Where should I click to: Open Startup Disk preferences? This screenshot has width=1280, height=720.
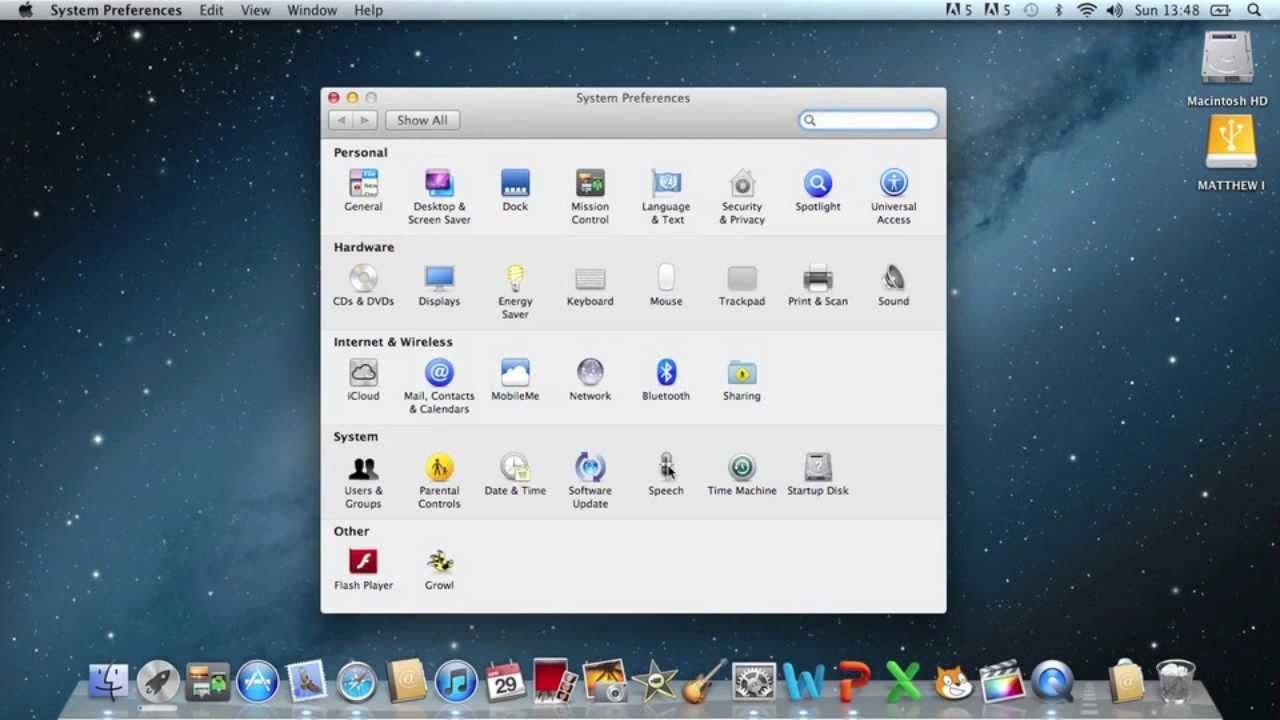click(818, 475)
